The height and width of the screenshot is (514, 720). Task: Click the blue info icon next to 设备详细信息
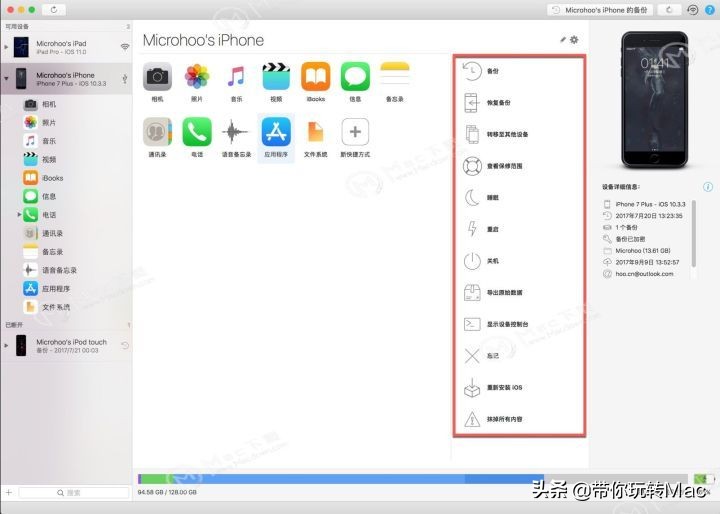[x=708, y=187]
